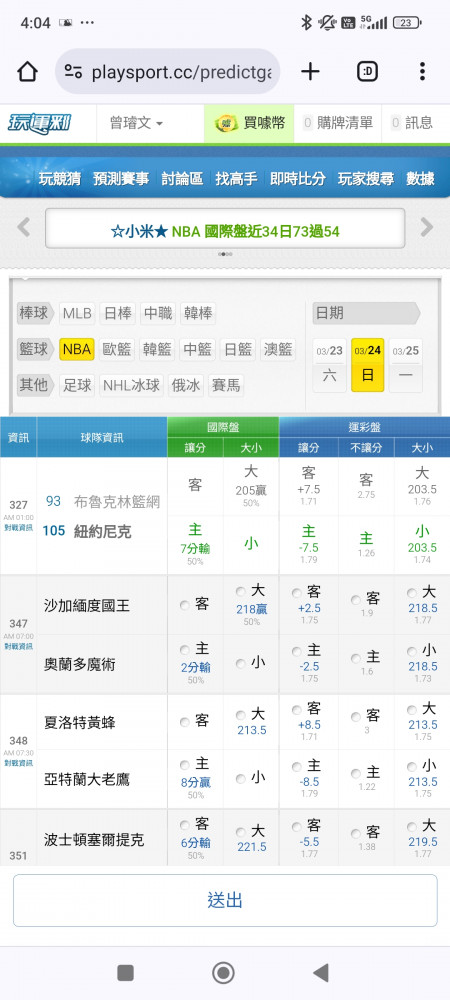Tap the browser home icon

27,71
